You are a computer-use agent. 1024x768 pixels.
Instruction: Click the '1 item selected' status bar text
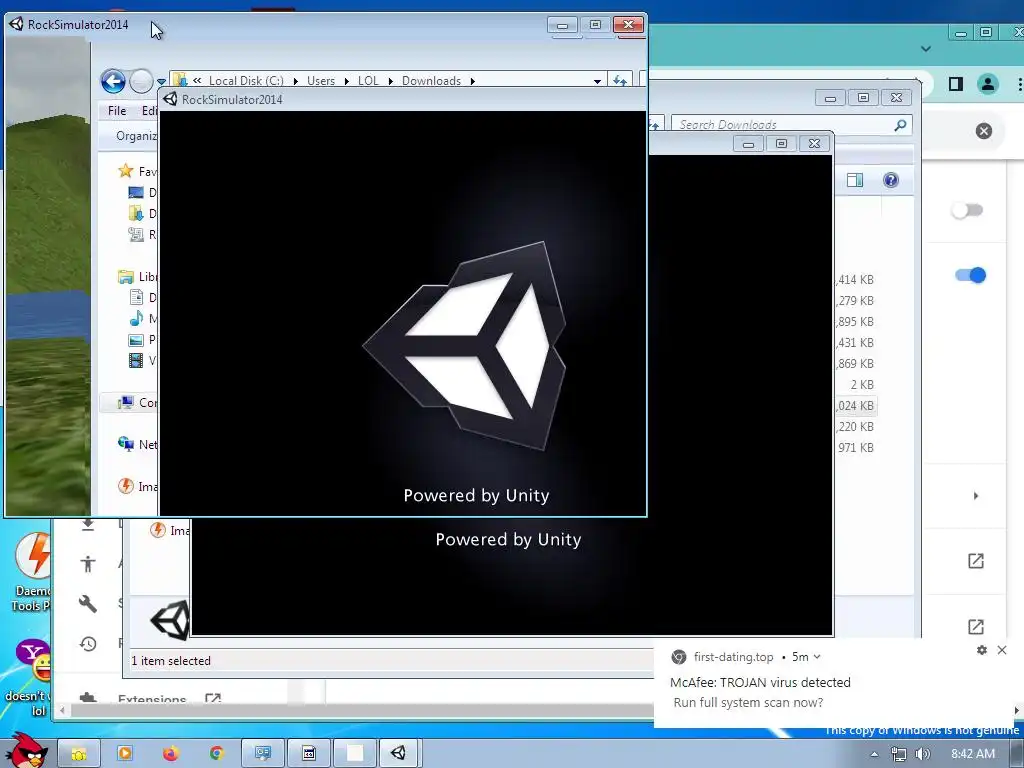(x=171, y=661)
